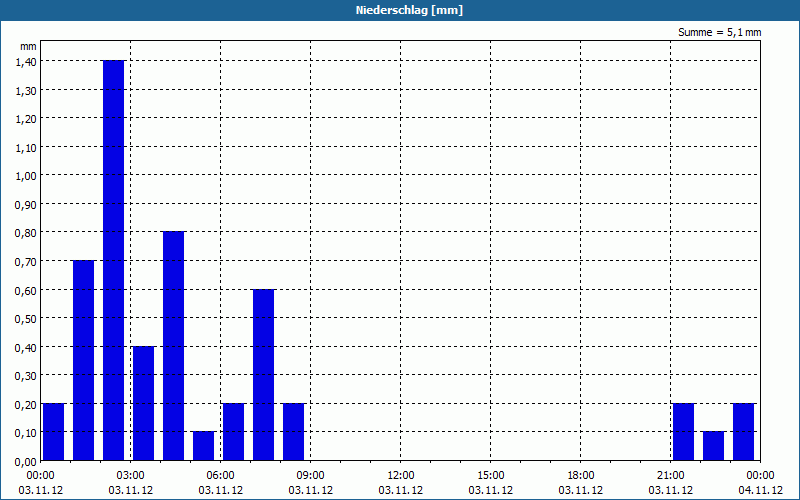Click the 09:00 time axis label
The image size is (800, 500).
pyautogui.click(x=310, y=476)
